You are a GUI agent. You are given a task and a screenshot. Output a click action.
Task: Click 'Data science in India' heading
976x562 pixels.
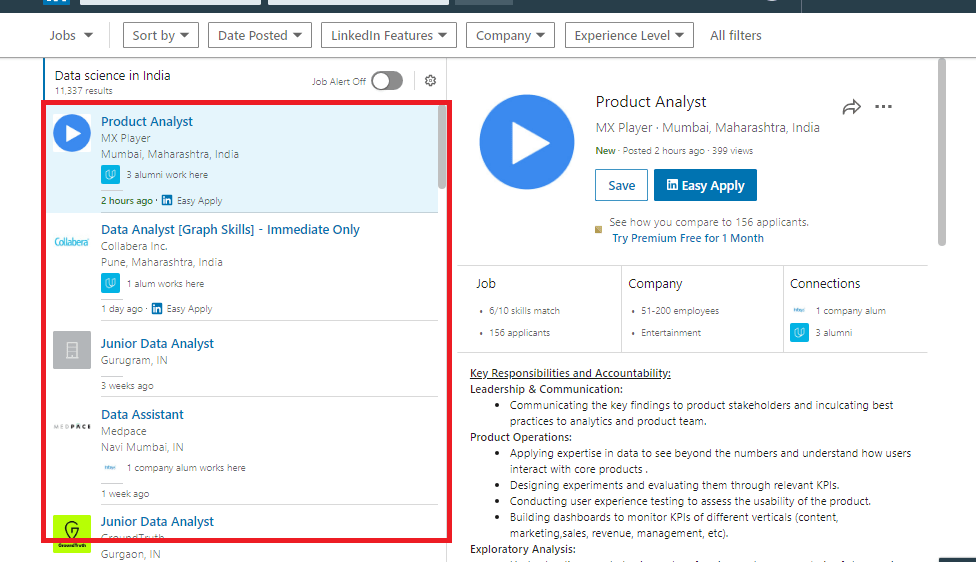112,75
